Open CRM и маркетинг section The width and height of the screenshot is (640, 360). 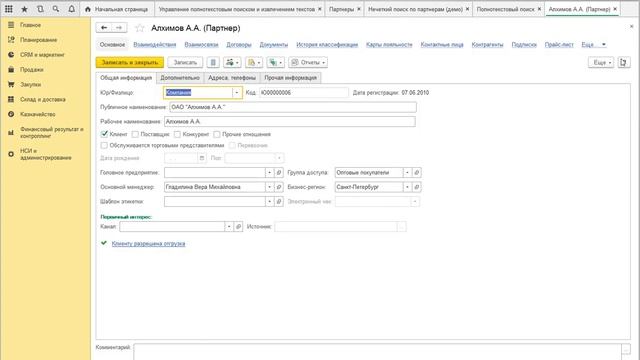pos(42,55)
